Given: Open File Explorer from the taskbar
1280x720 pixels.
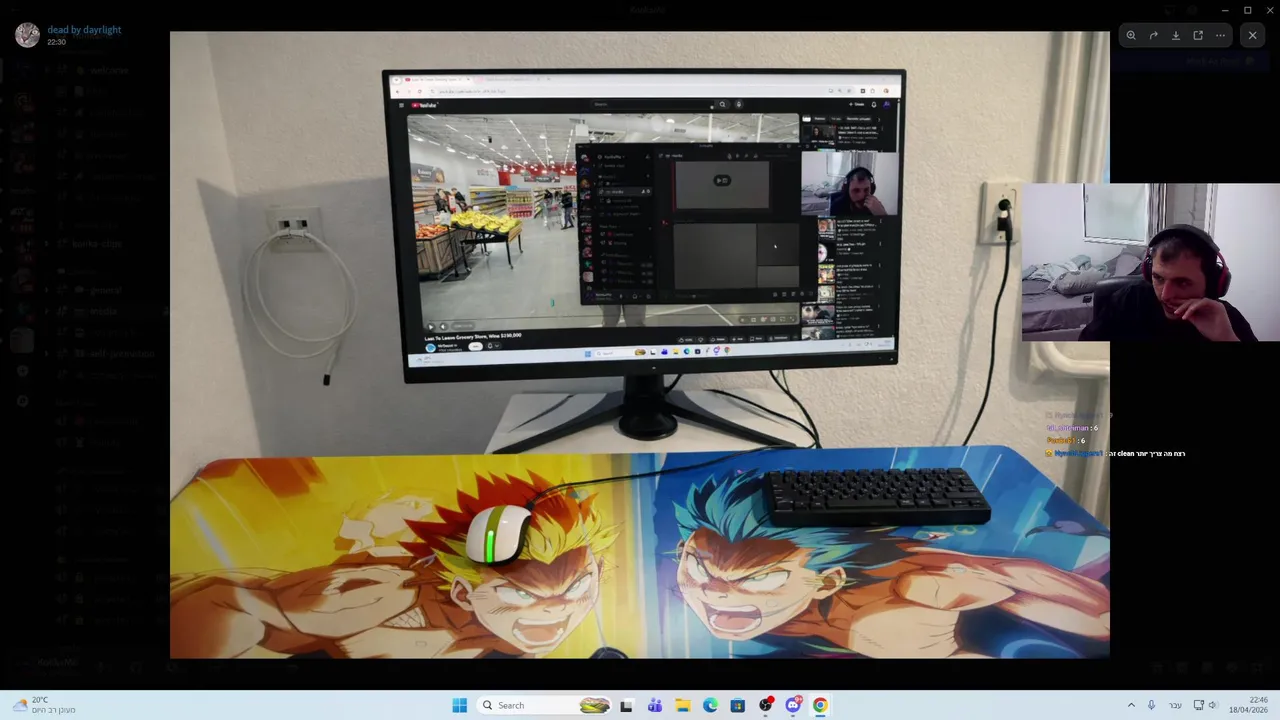Looking at the screenshot, I should click(x=682, y=705).
